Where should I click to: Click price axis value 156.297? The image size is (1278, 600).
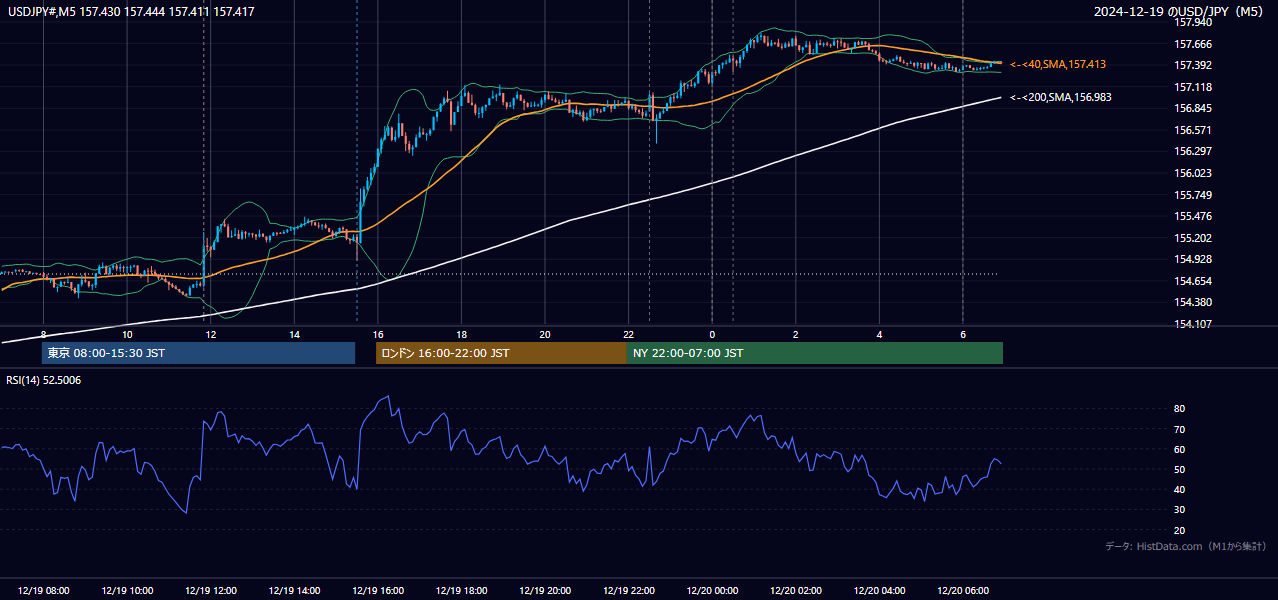[x=1192, y=152]
